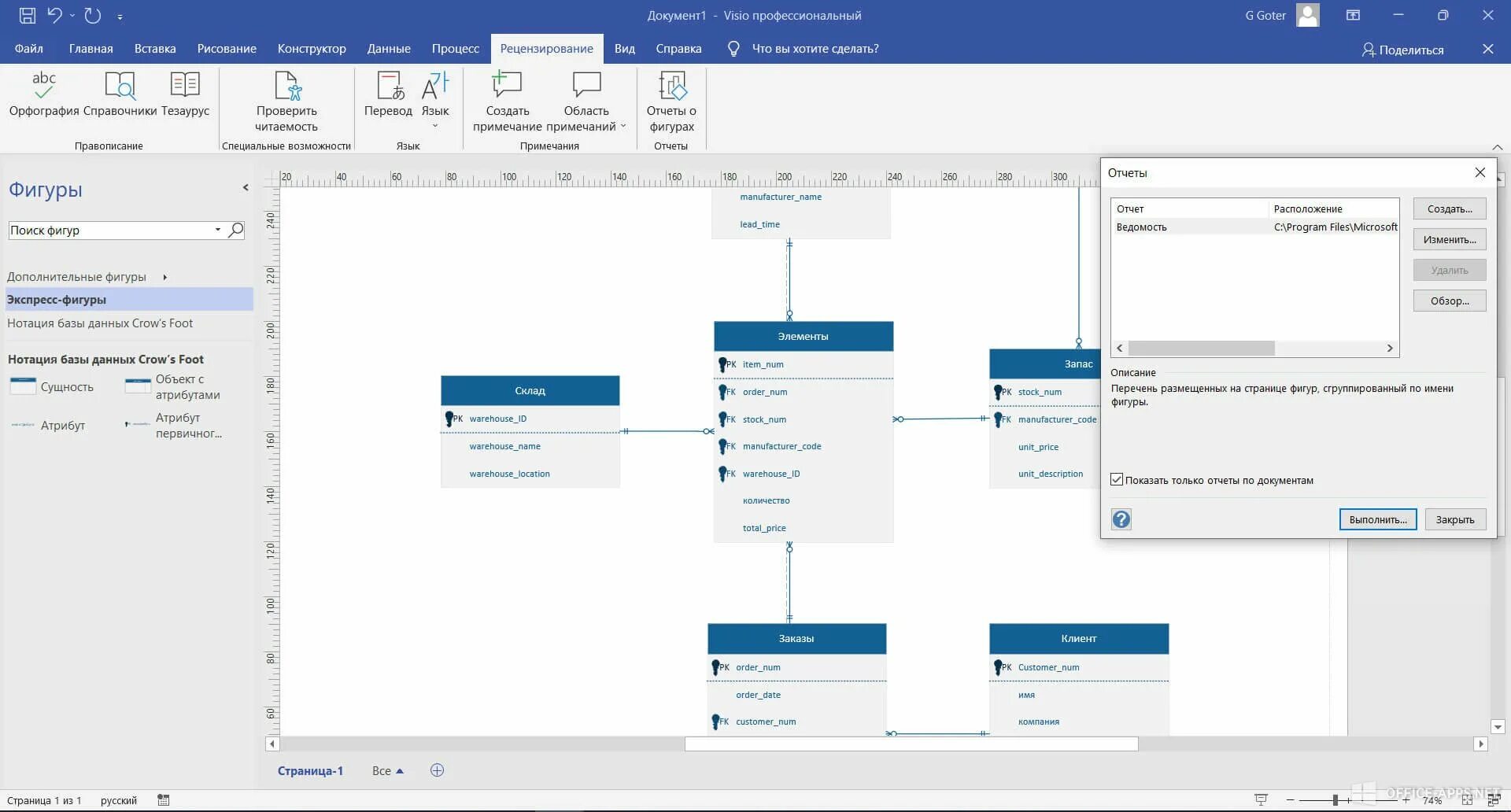Image resolution: width=1511 pixels, height=812 pixels.
Task: Switch to the Процесс tab
Action: pyautogui.click(x=455, y=49)
